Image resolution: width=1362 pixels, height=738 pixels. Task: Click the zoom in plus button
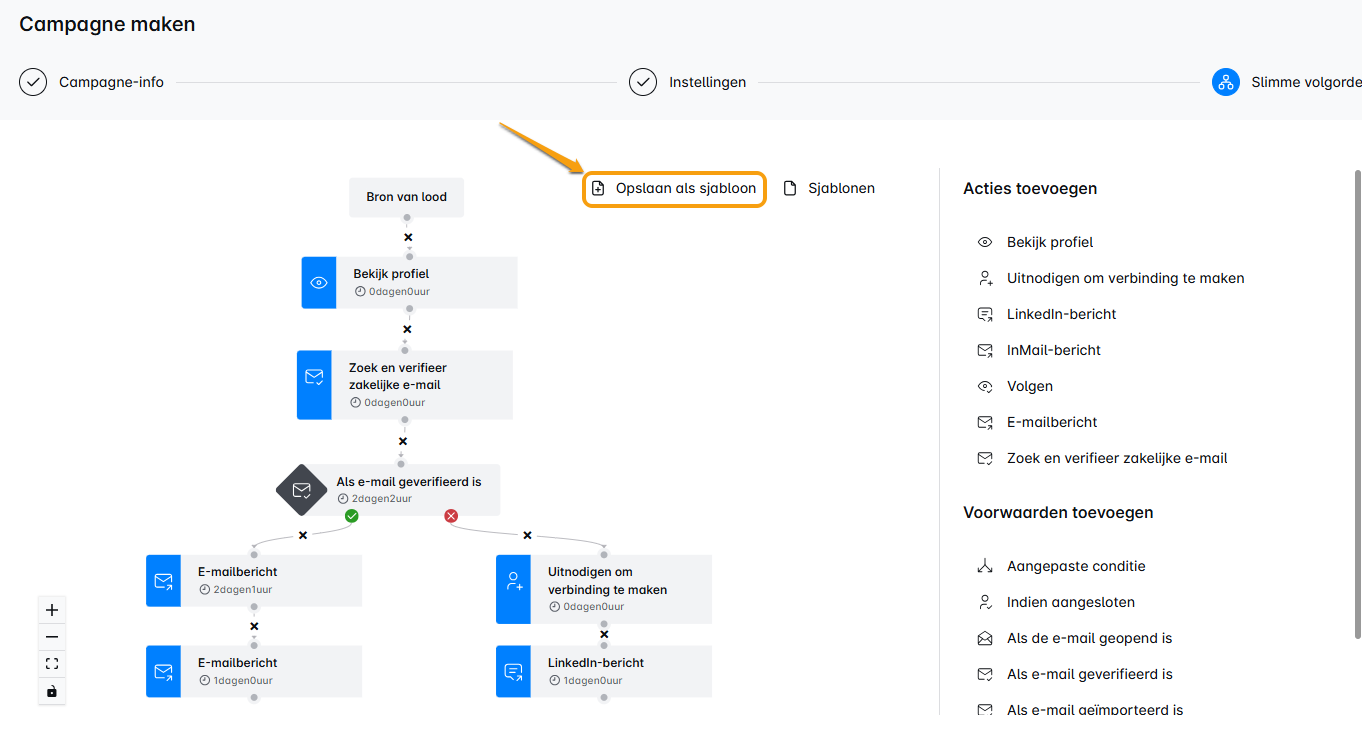(x=52, y=610)
